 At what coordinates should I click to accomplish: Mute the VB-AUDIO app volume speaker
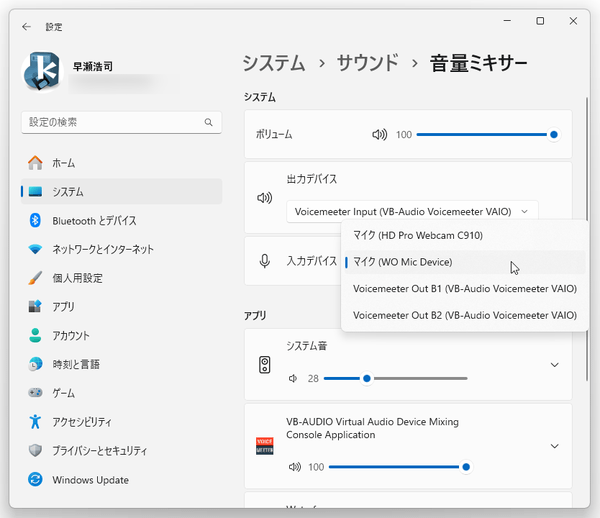pos(295,467)
